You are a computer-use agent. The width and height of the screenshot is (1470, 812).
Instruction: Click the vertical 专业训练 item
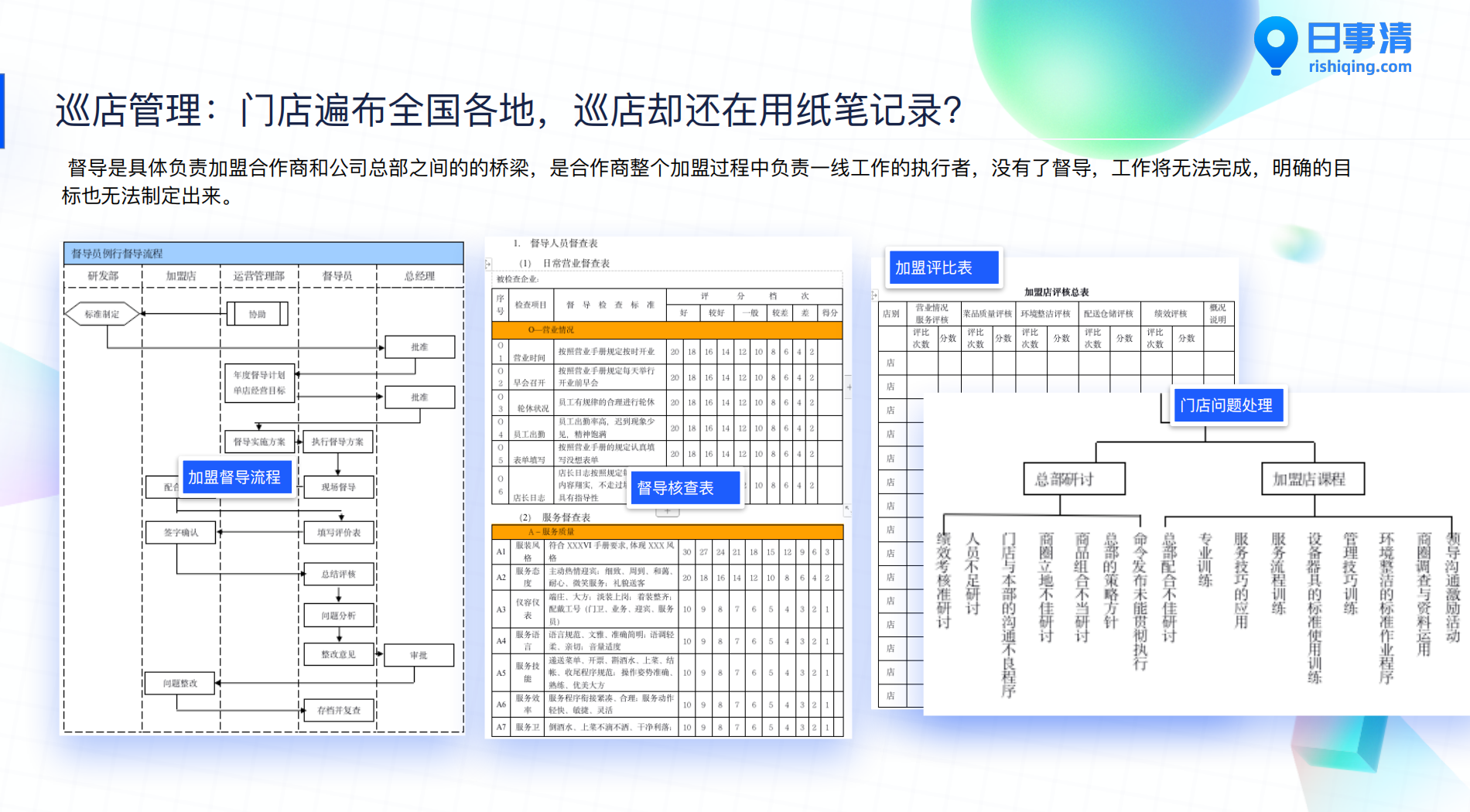(1205, 560)
